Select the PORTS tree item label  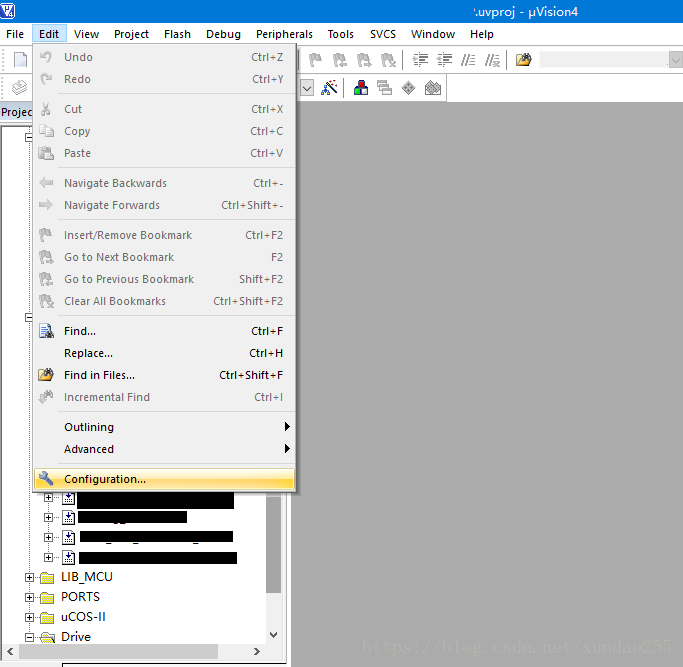(80, 597)
